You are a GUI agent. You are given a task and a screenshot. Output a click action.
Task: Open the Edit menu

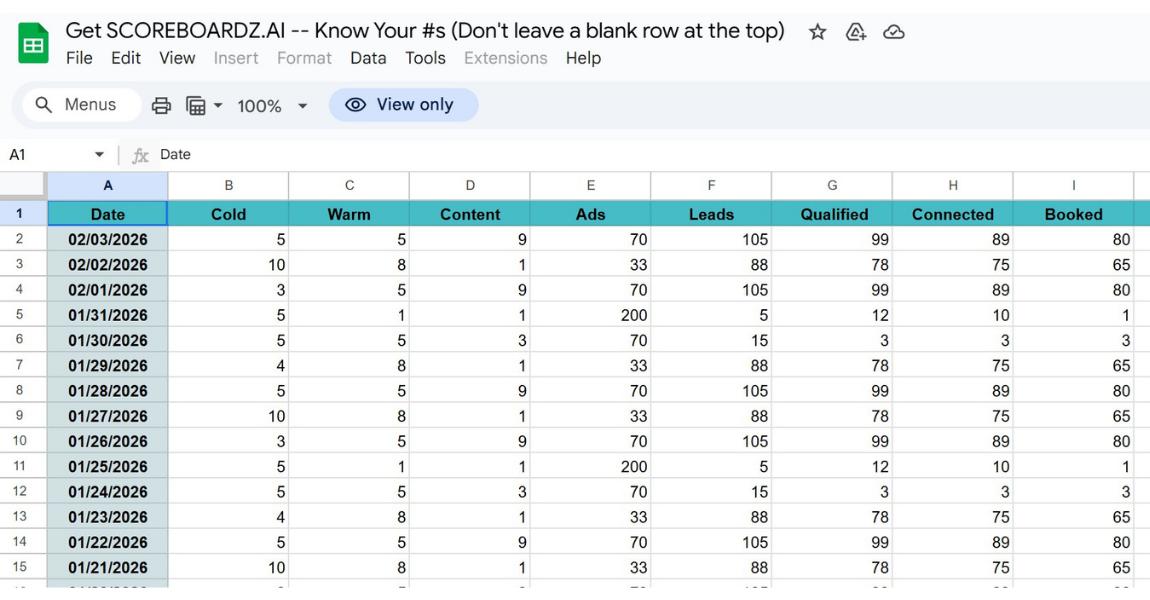126,58
